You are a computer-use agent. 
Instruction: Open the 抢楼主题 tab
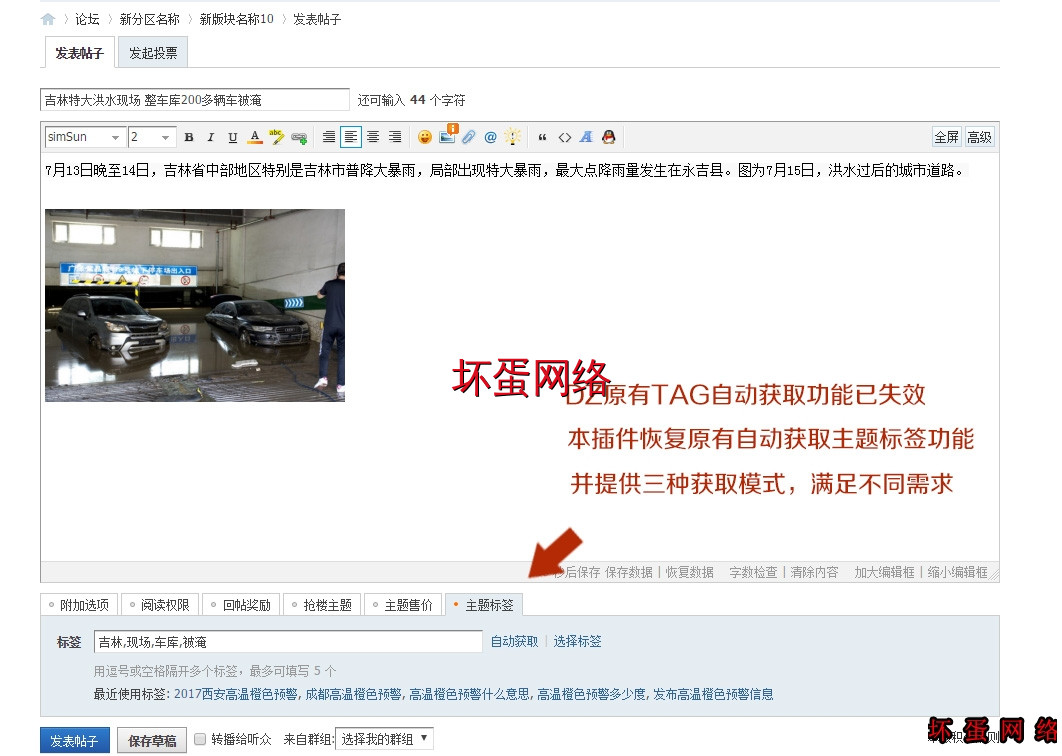point(322,605)
